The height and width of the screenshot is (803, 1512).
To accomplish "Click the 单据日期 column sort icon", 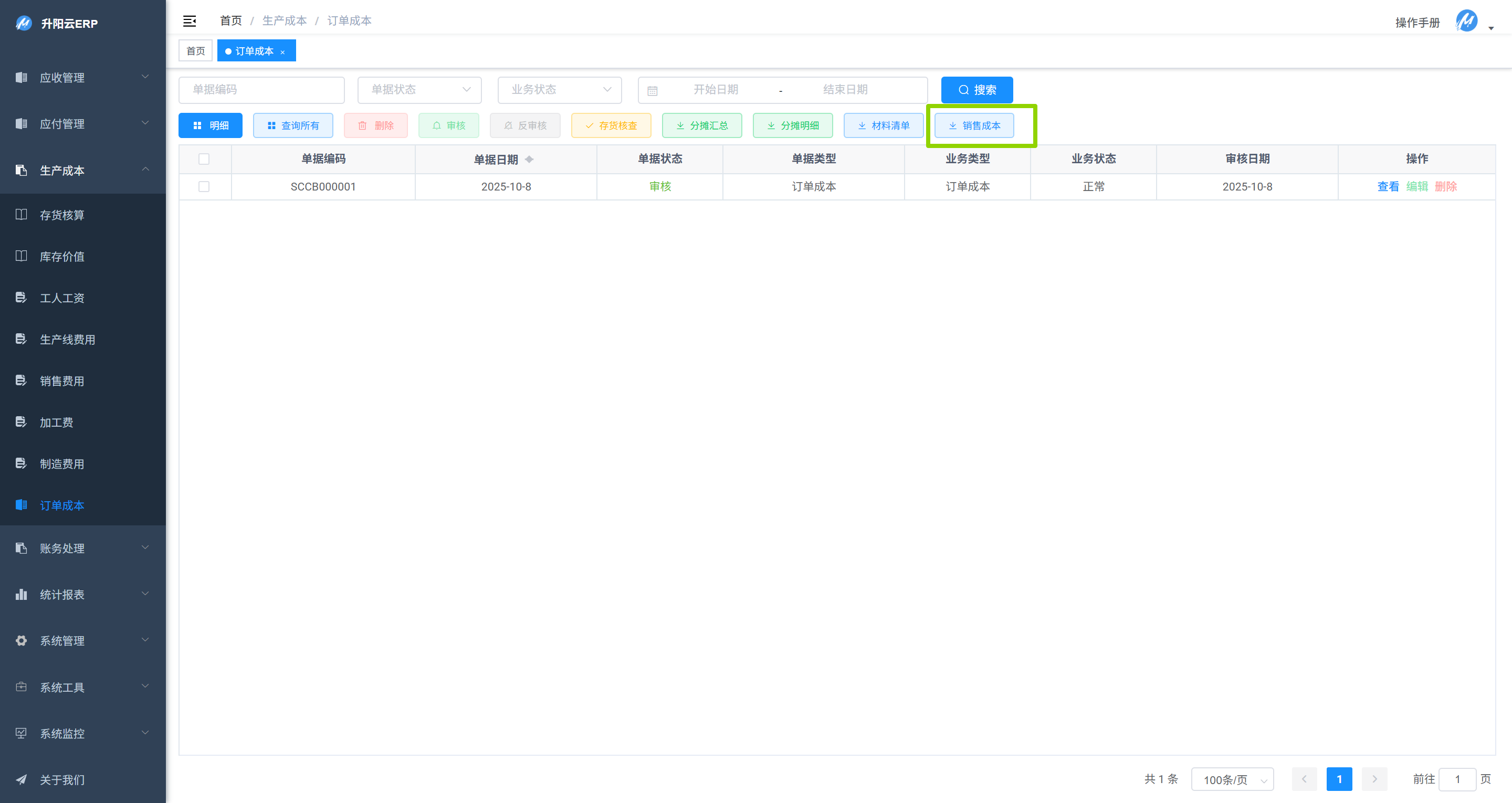I will pyautogui.click(x=529, y=159).
